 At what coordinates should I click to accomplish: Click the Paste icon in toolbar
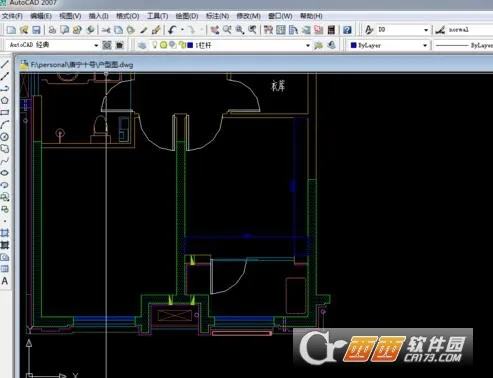point(131,30)
